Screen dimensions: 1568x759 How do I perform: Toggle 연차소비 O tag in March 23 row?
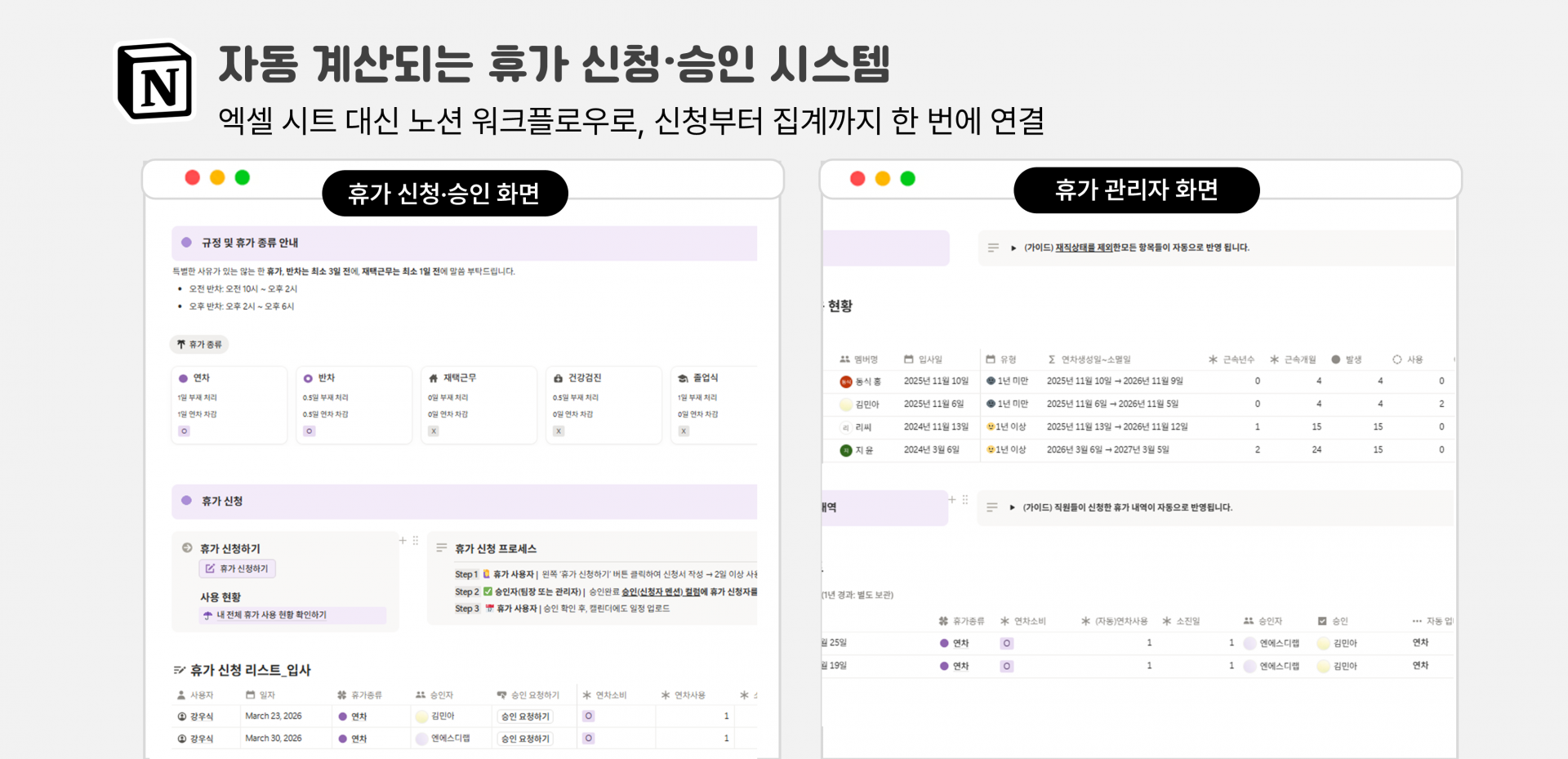[589, 717]
